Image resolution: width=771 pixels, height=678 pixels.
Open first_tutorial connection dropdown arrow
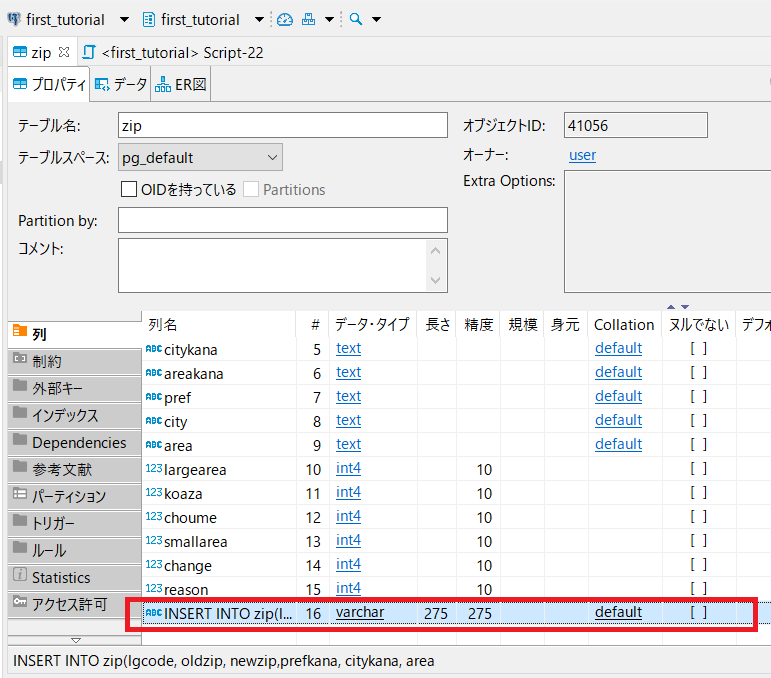(124, 20)
